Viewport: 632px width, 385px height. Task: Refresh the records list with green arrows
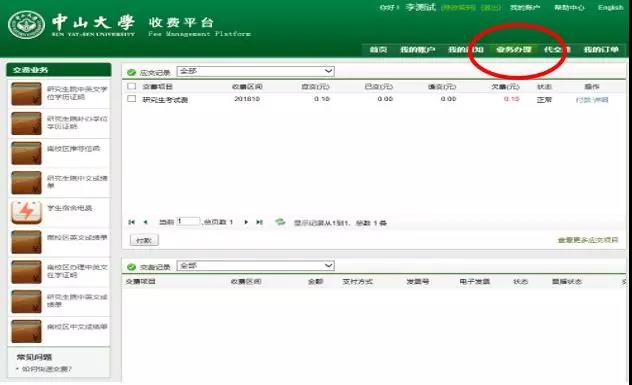(280, 222)
